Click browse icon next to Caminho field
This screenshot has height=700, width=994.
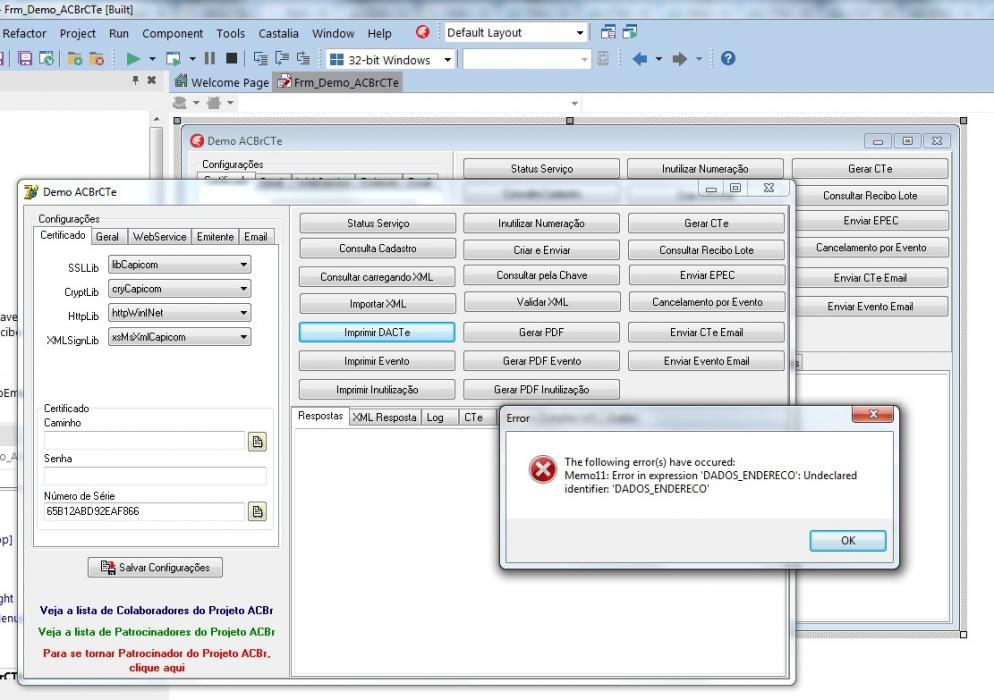point(257,441)
